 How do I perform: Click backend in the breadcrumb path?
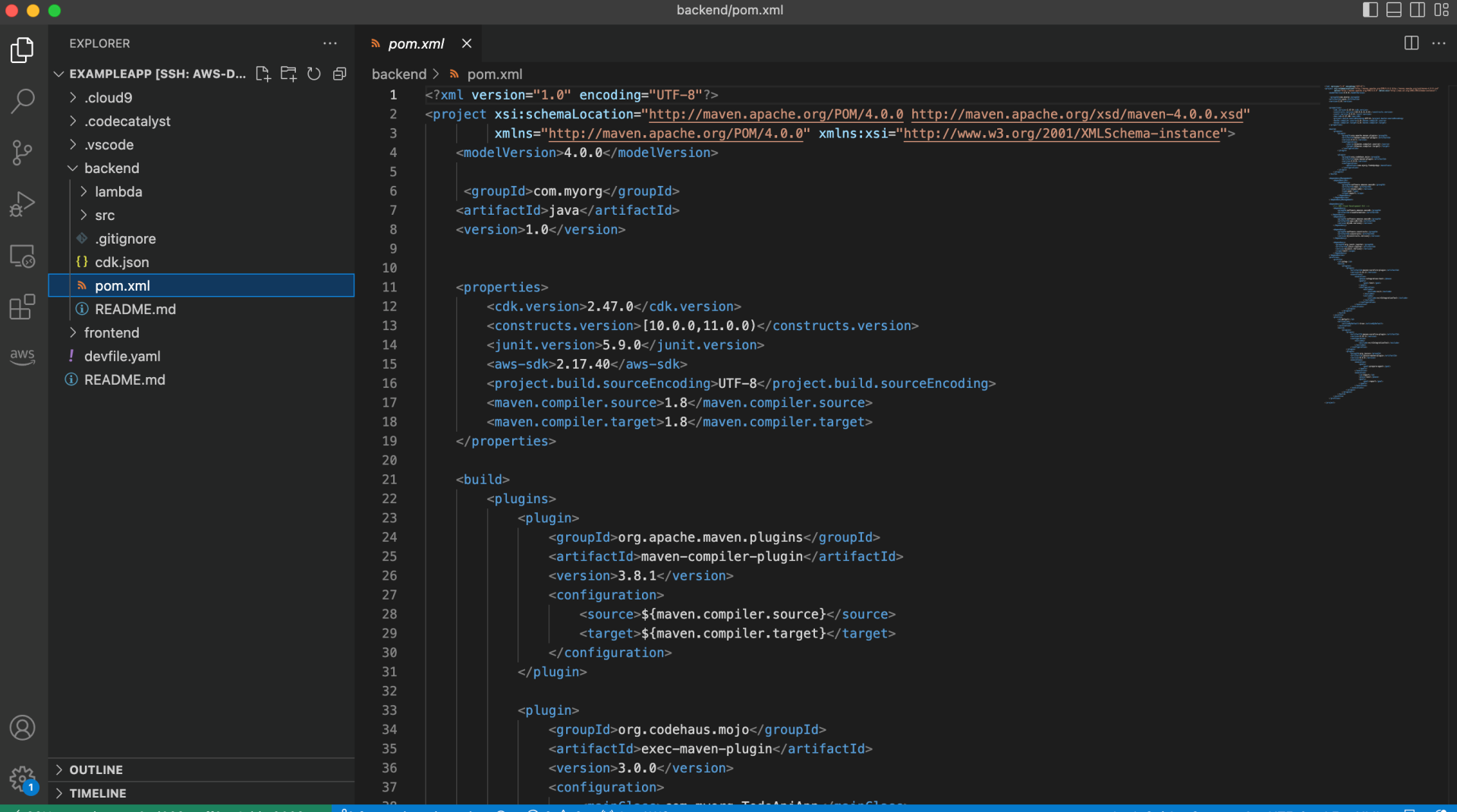click(x=398, y=74)
